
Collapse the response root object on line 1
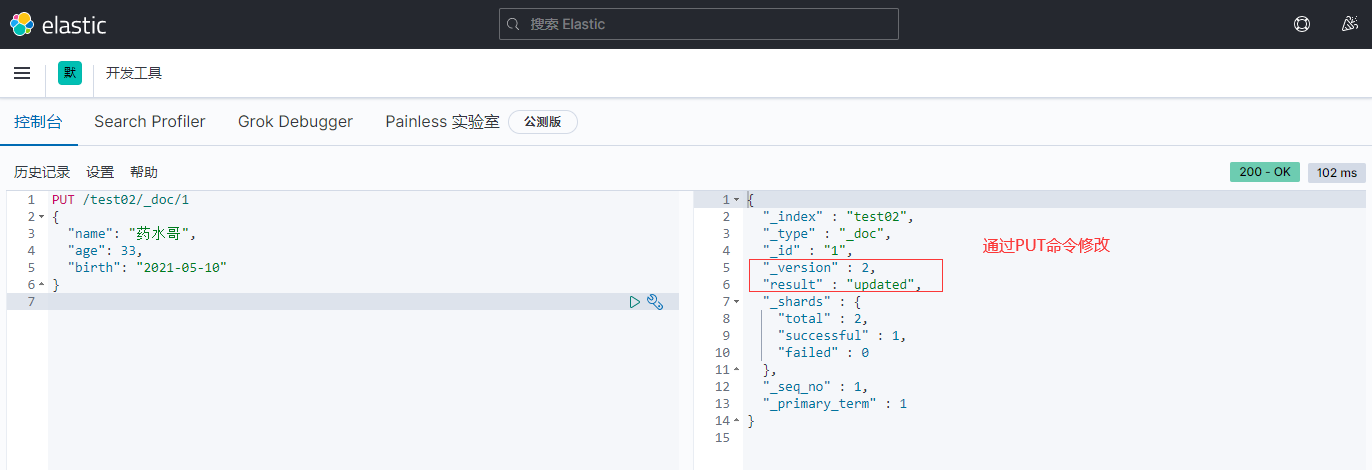click(x=737, y=200)
